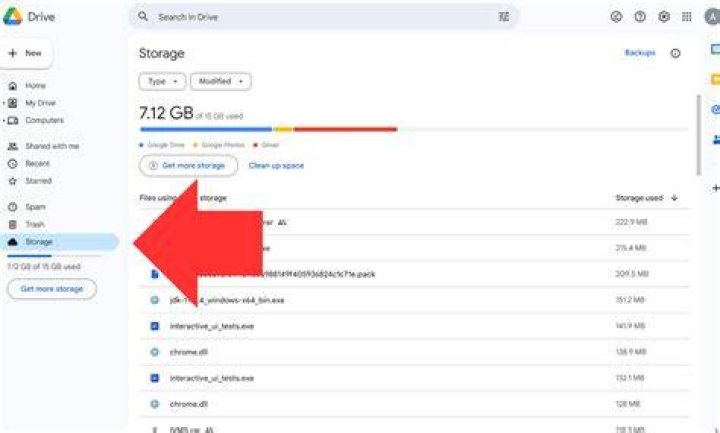Open the Tasks side panel icon
Screen dimensions: 720x433
pyautogui.click(x=715, y=110)
